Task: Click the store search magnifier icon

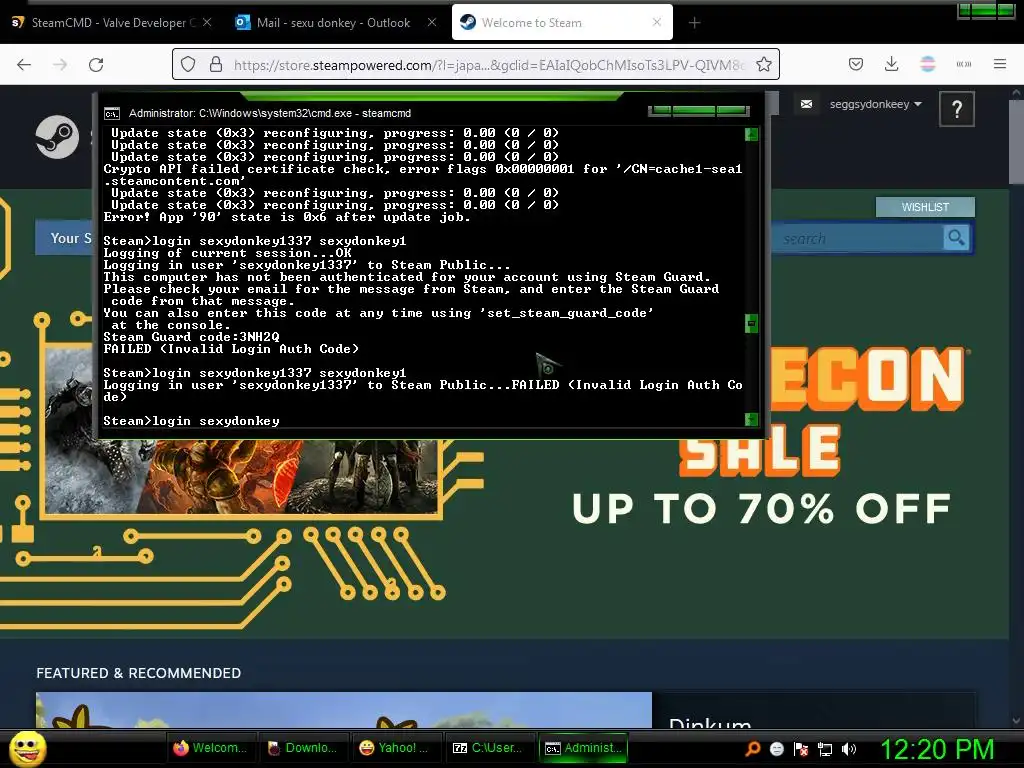Action: [x=956, y=238]
